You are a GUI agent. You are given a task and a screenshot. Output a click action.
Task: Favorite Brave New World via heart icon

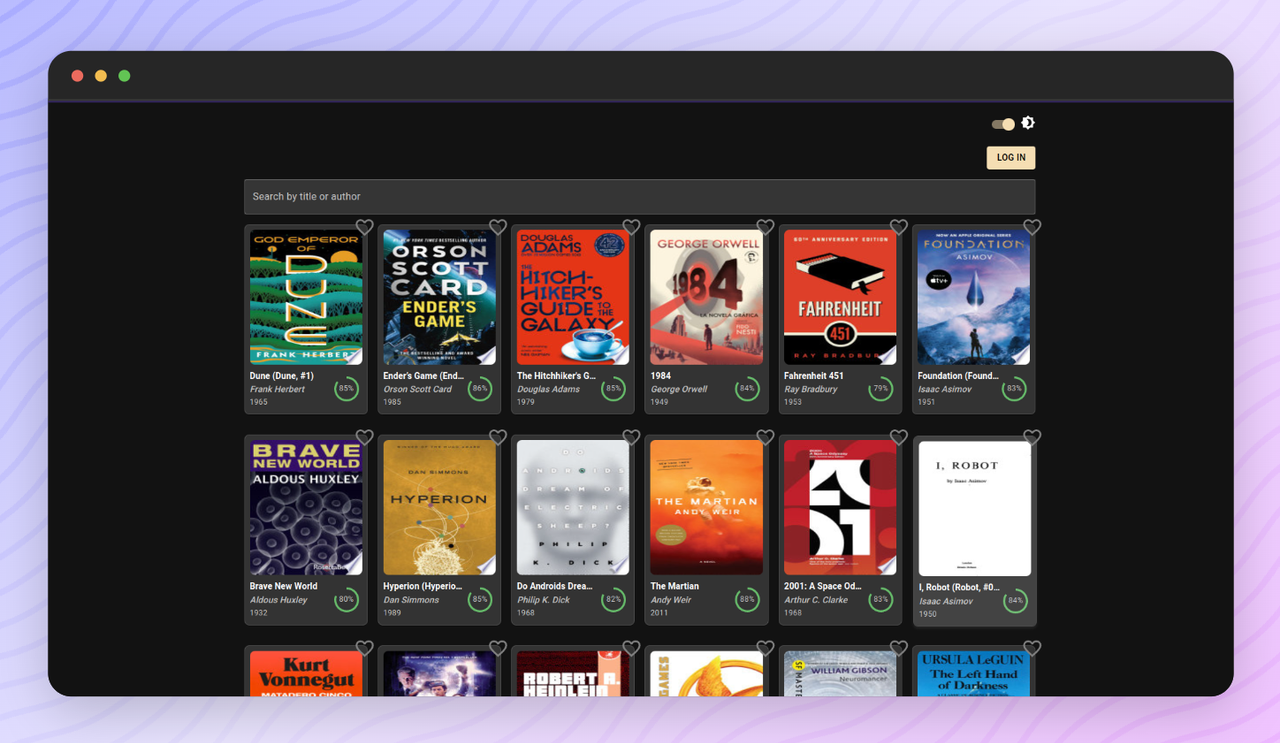pyautogui.click(x=364, y=437)
